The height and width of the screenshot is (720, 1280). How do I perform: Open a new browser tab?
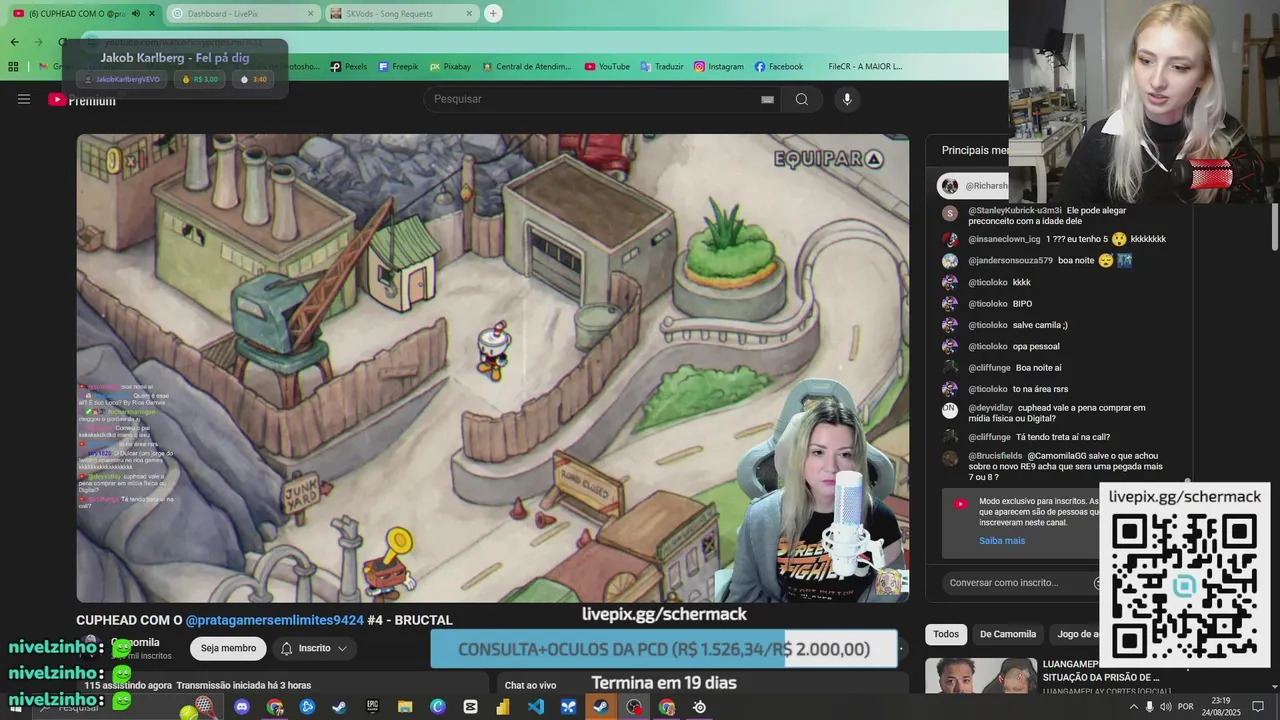click(493, 13)
